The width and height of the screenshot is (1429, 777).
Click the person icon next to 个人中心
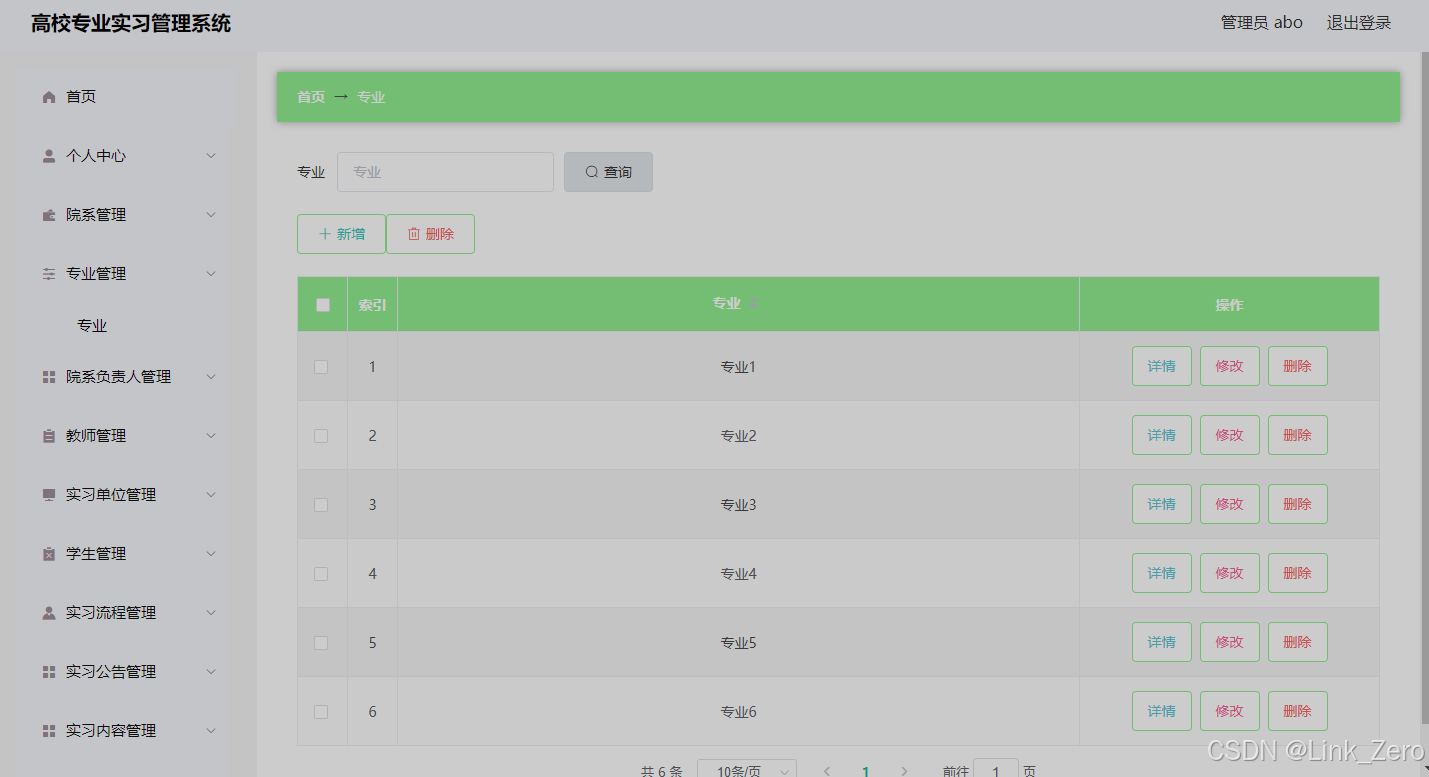pos(47,155)
